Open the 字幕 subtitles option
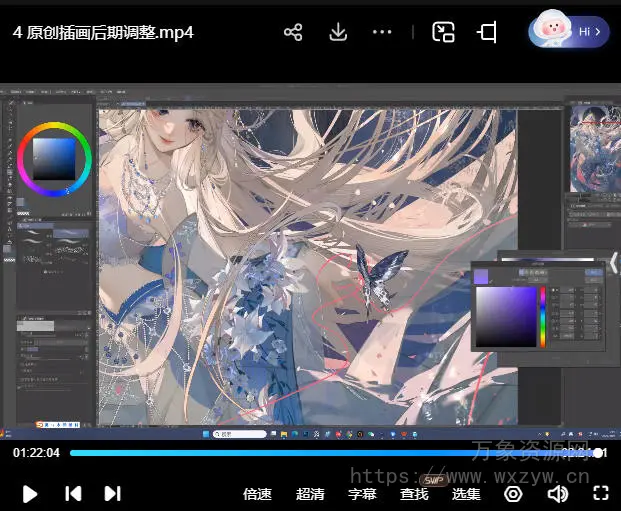This screenshot has height=511, width=621. [362, 494]
